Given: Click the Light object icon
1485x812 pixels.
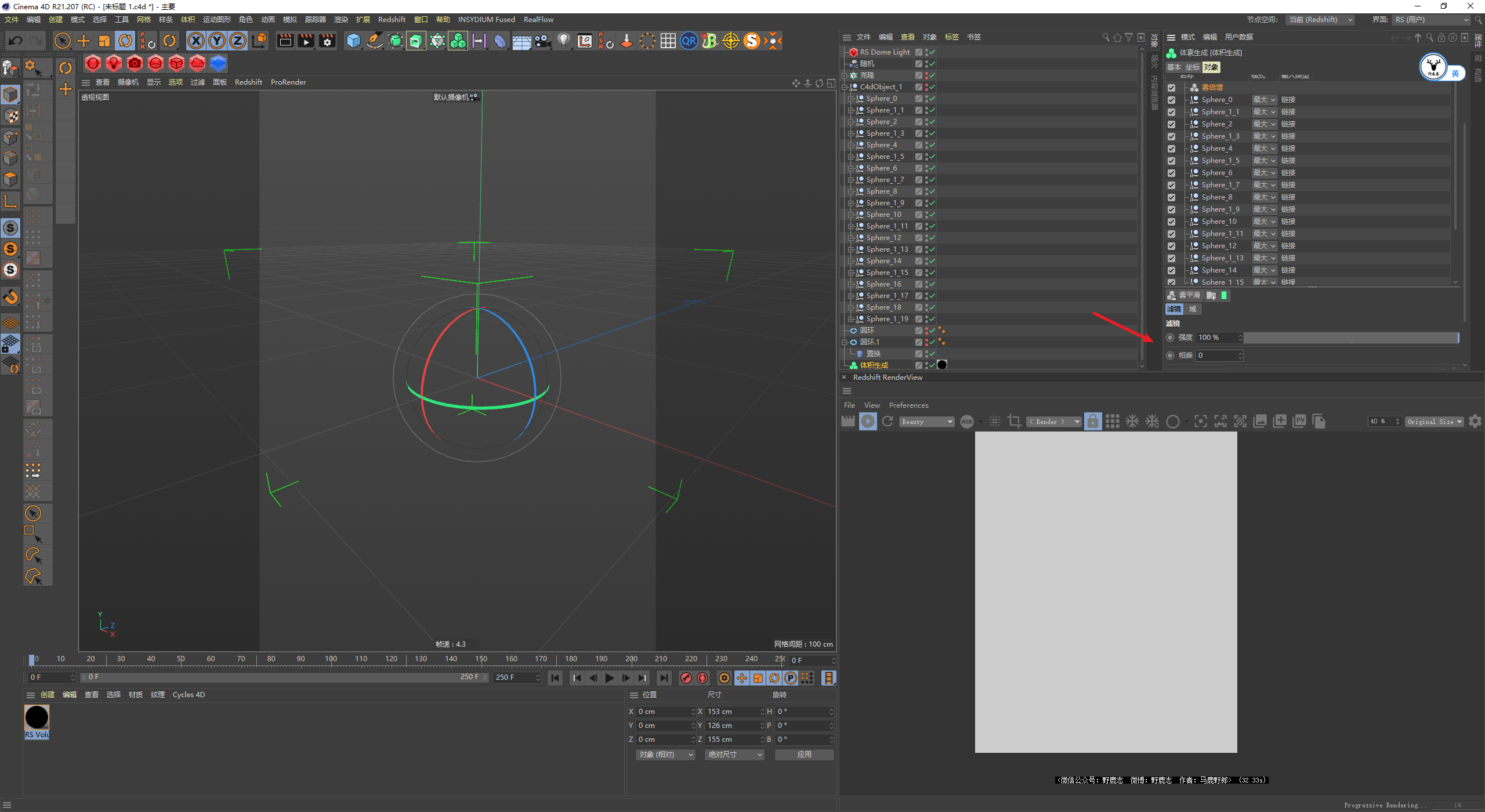Looking at the screenshot, I should click(563, 41).
